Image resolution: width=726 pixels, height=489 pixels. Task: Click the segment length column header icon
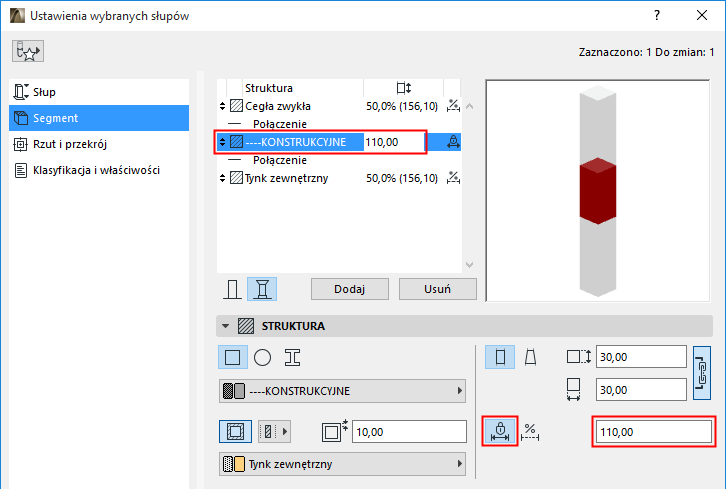click(404, 88)
